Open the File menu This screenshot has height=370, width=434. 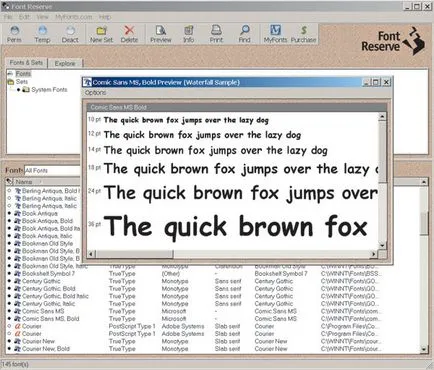[x=8, y=17]
